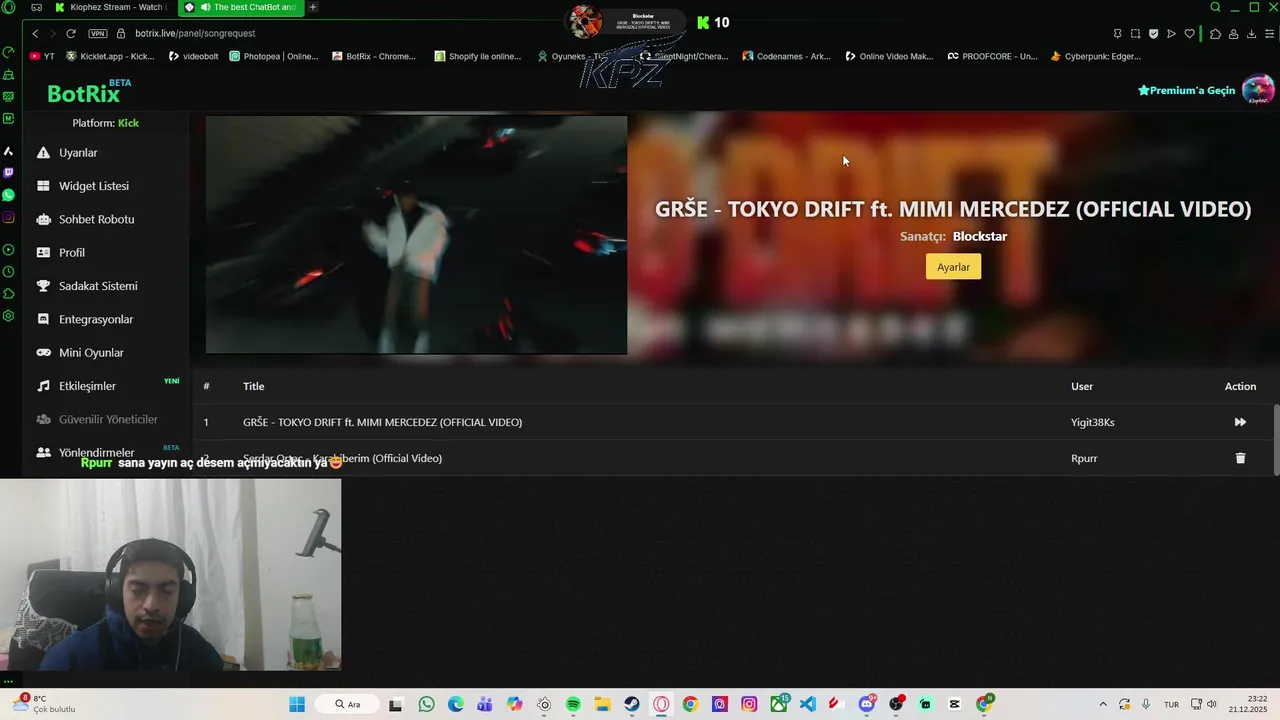Open browser search icon in title bar
Image resolution: width=1280 pixels, height=720 pixels.
click(1215, 7)
